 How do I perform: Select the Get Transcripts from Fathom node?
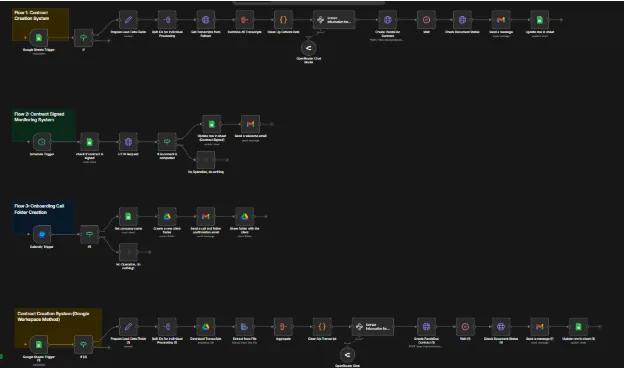coord(205,20)
